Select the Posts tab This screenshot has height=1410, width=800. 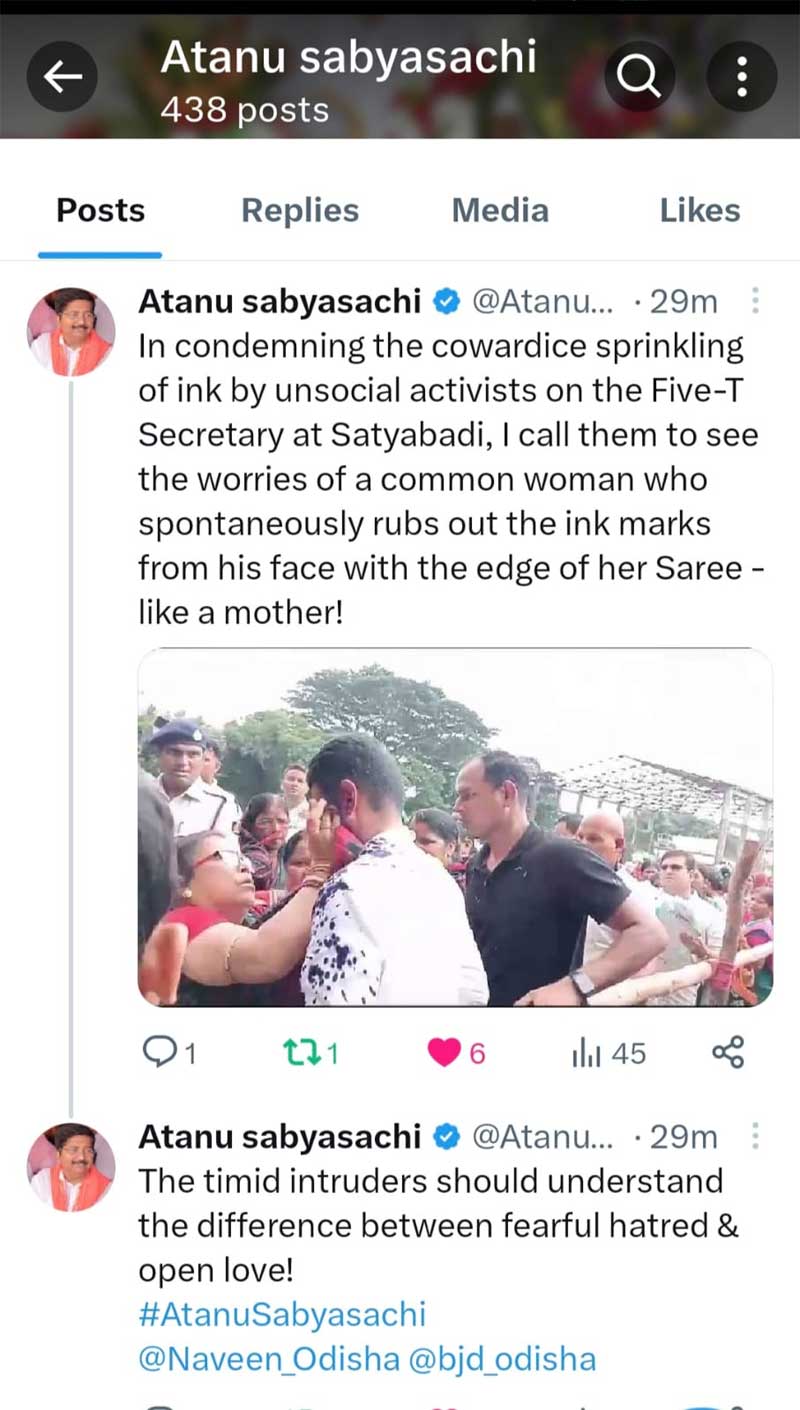[100, 211]
